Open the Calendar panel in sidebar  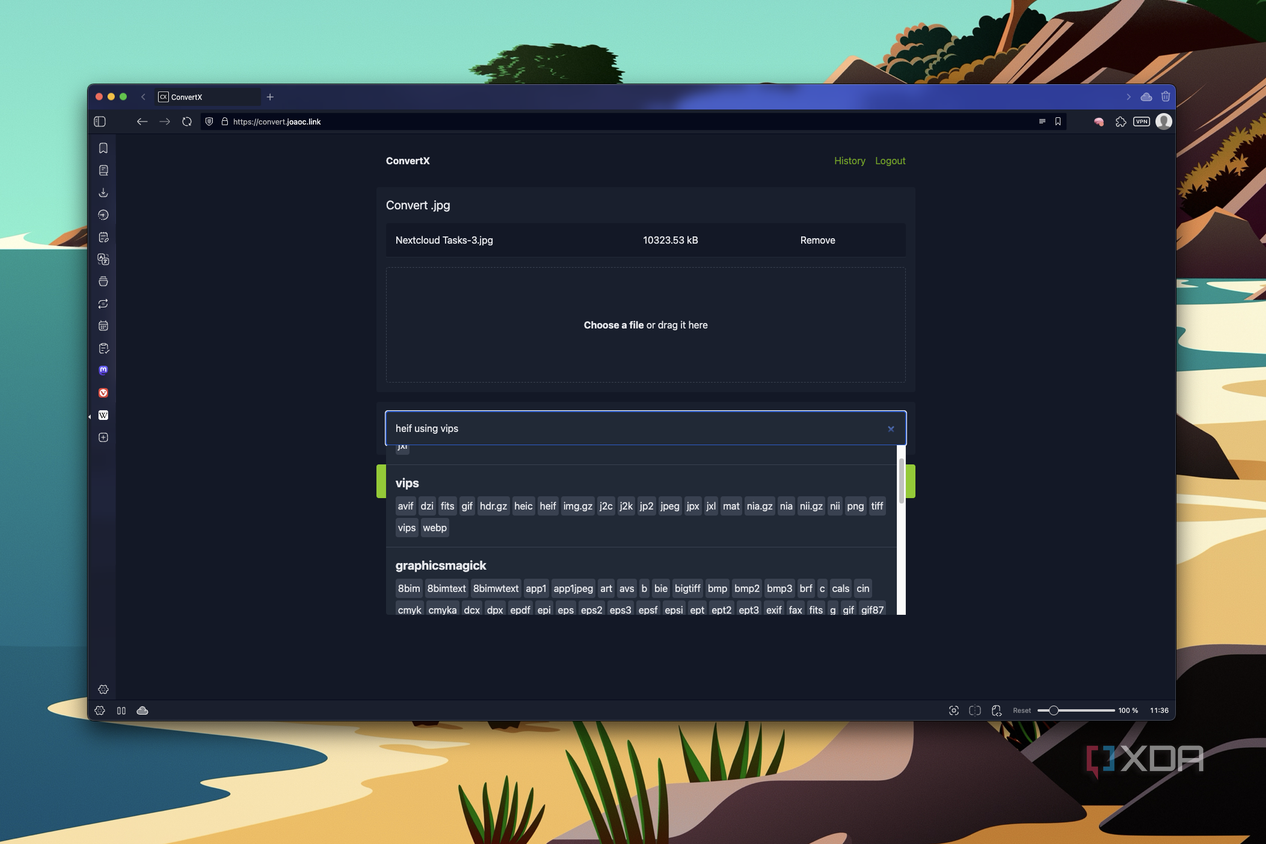coord(103,326)
